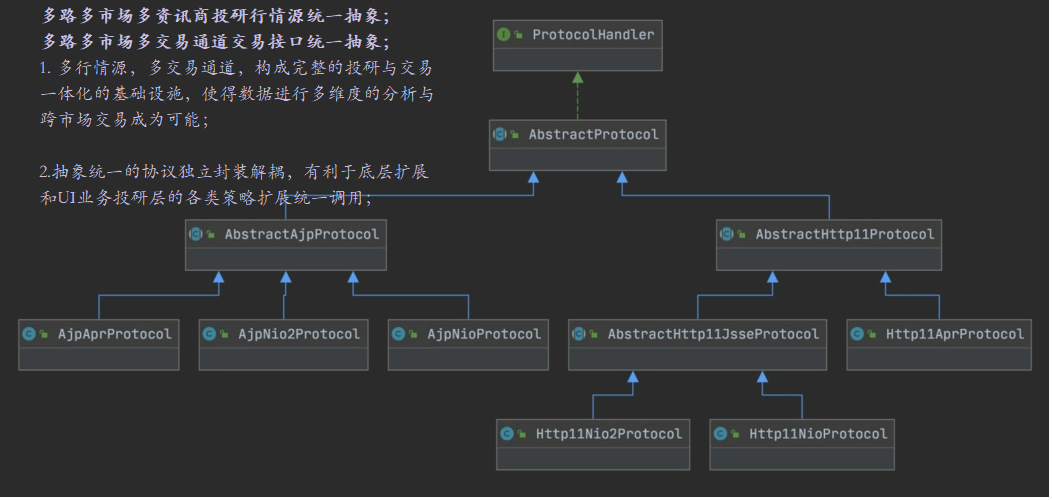Click the abstract class icon beside AbstractProtocol
The height and width of the screenshot is (500, 1052).
click(x=500, y=134)
